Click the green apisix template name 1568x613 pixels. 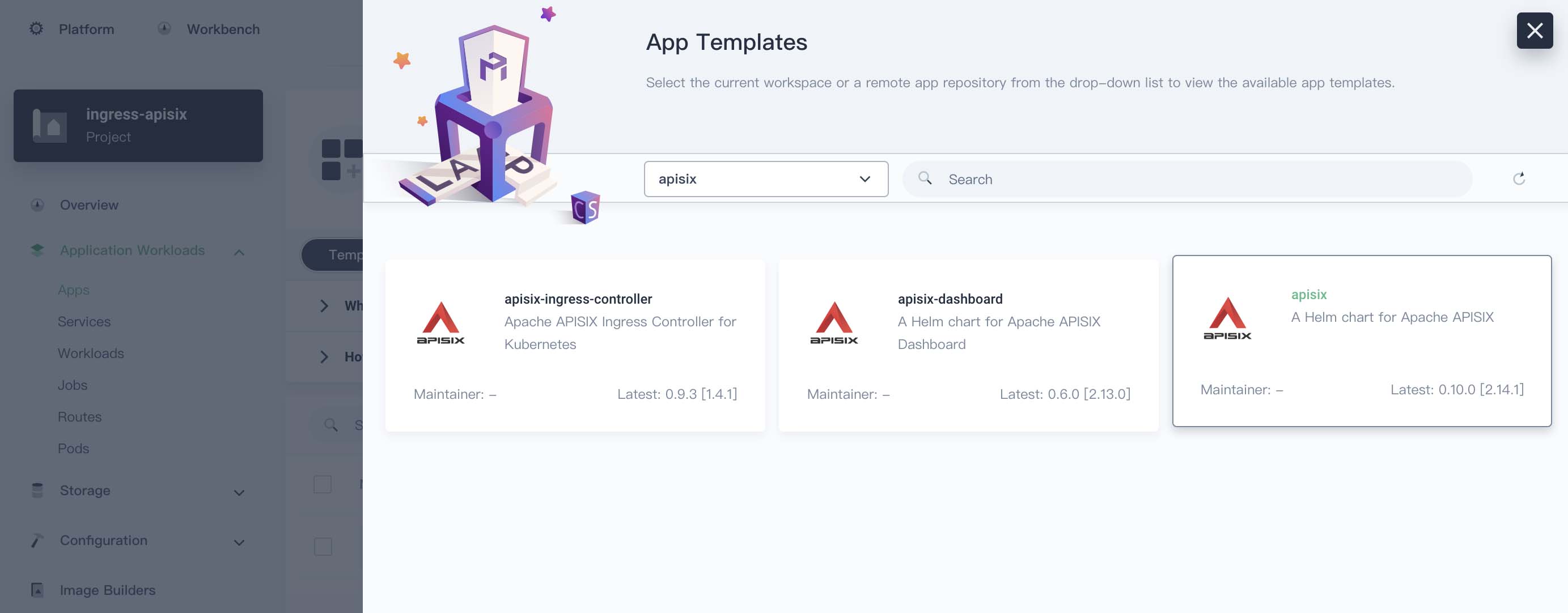tap(1309, 295)
